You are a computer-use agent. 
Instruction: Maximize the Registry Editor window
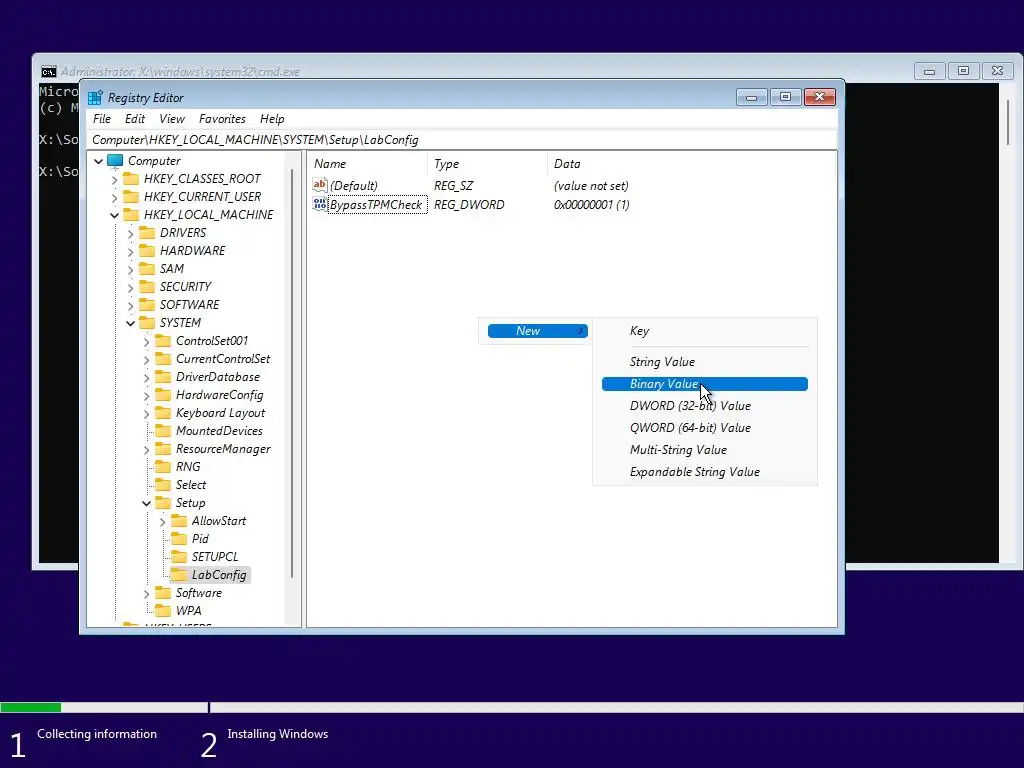(786, 97)
